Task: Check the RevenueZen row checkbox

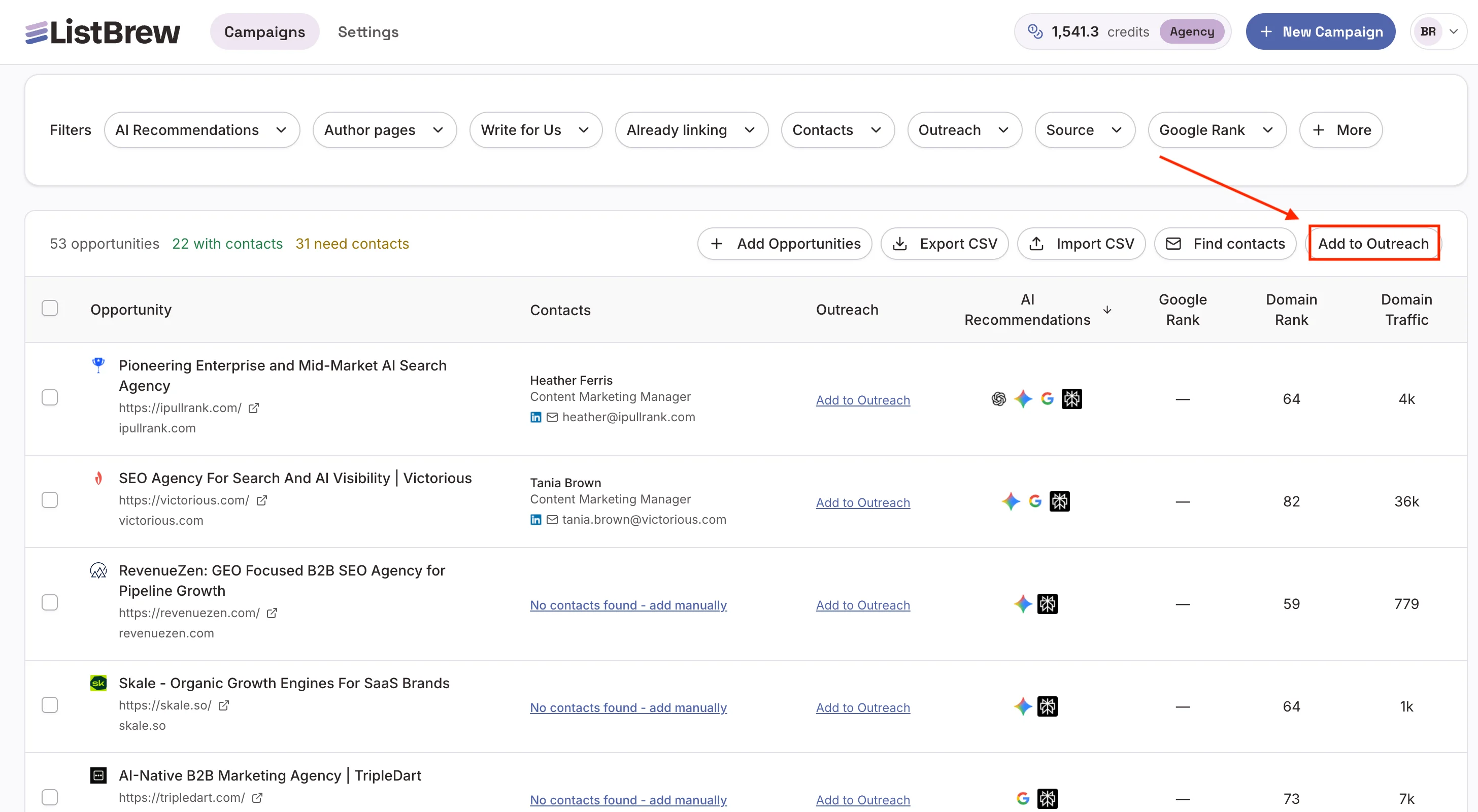Action: coord(50,602)
